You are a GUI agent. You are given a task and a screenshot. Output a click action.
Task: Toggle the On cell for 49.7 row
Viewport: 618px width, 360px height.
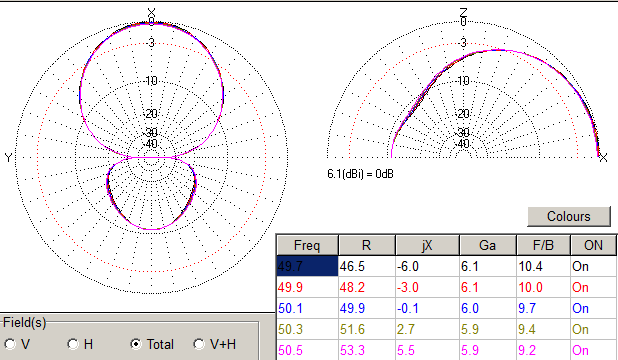(x=593, y=266)
